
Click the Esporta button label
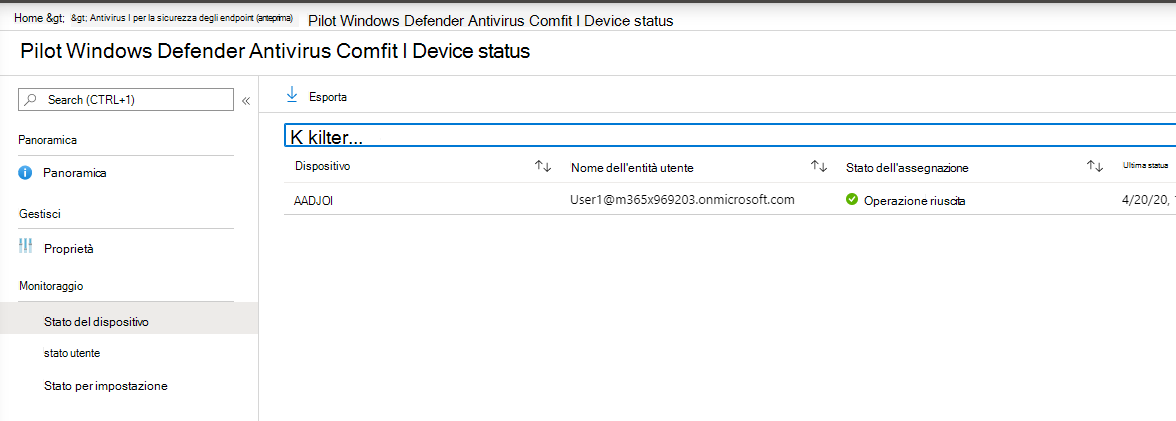328,97
